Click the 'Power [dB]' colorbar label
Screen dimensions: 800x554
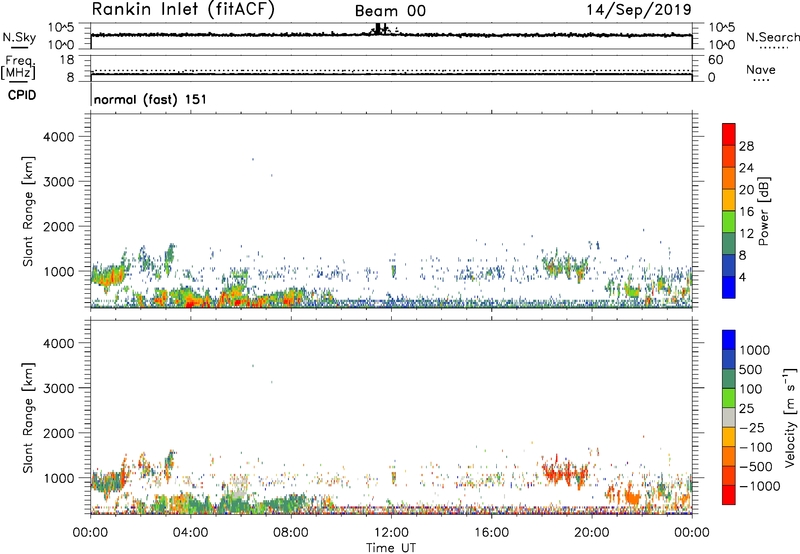[x=763, y=212]
